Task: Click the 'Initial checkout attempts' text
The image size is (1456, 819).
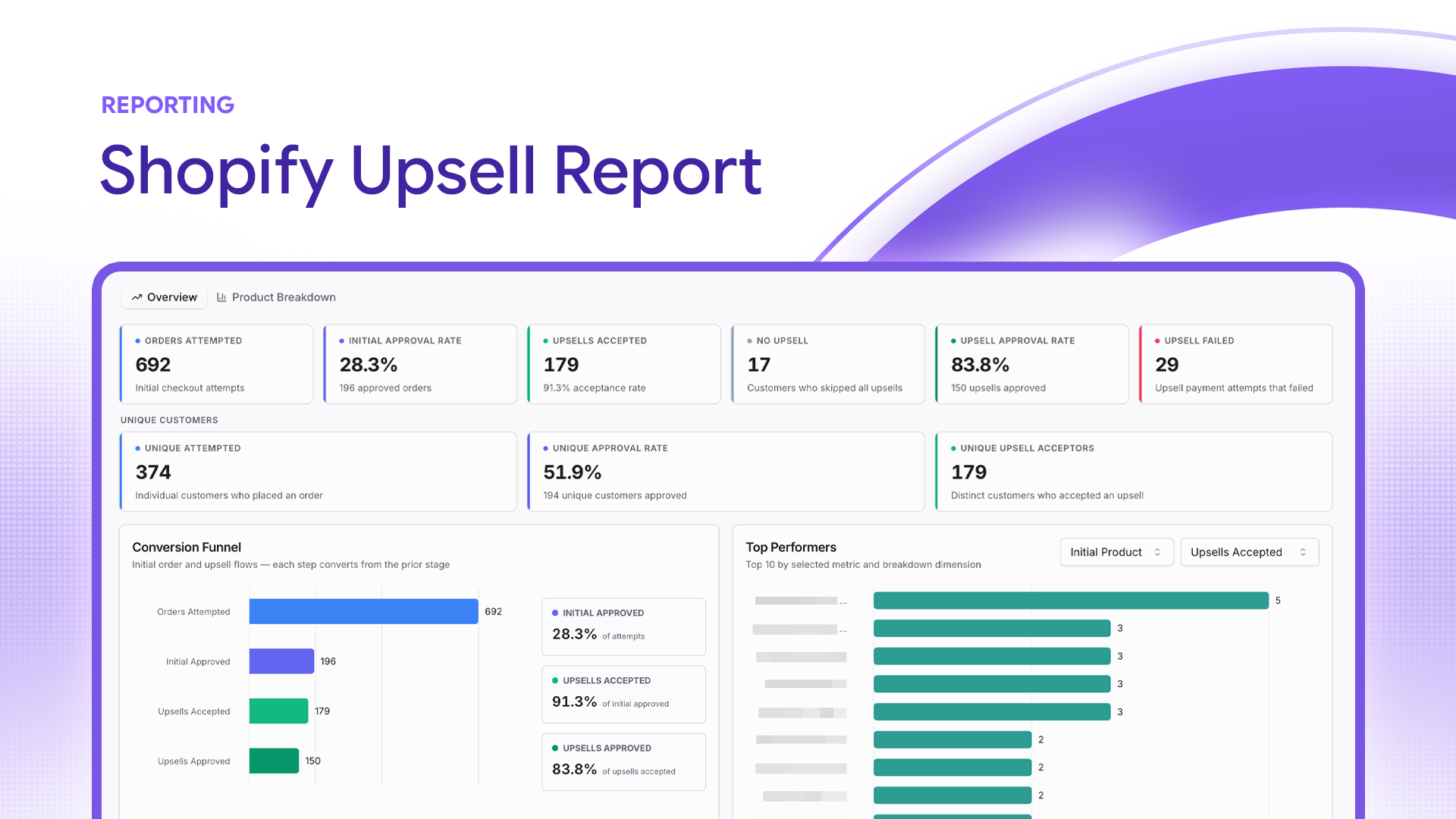Action: 190,388
